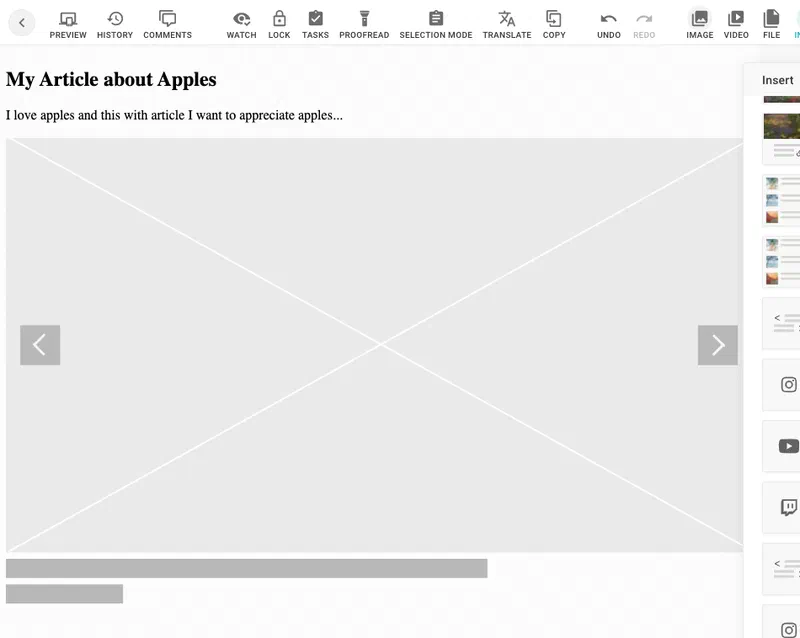
Task: Lock the article with the Lock icon
Action: (x=279, y=24)
